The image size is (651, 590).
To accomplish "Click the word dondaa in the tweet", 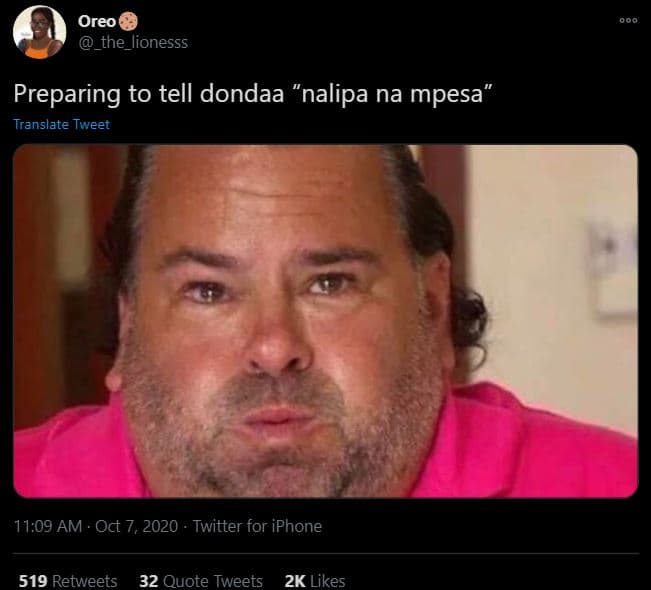I will pyautogui.click(x=242, y=94).
